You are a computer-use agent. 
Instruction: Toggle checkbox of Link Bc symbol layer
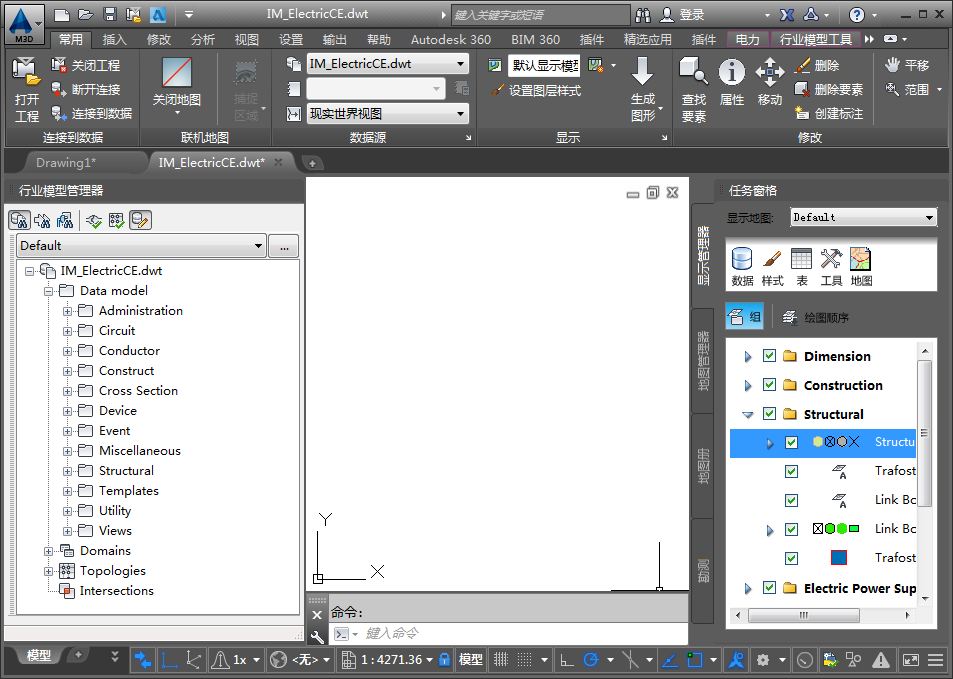[x=791, y=529]
